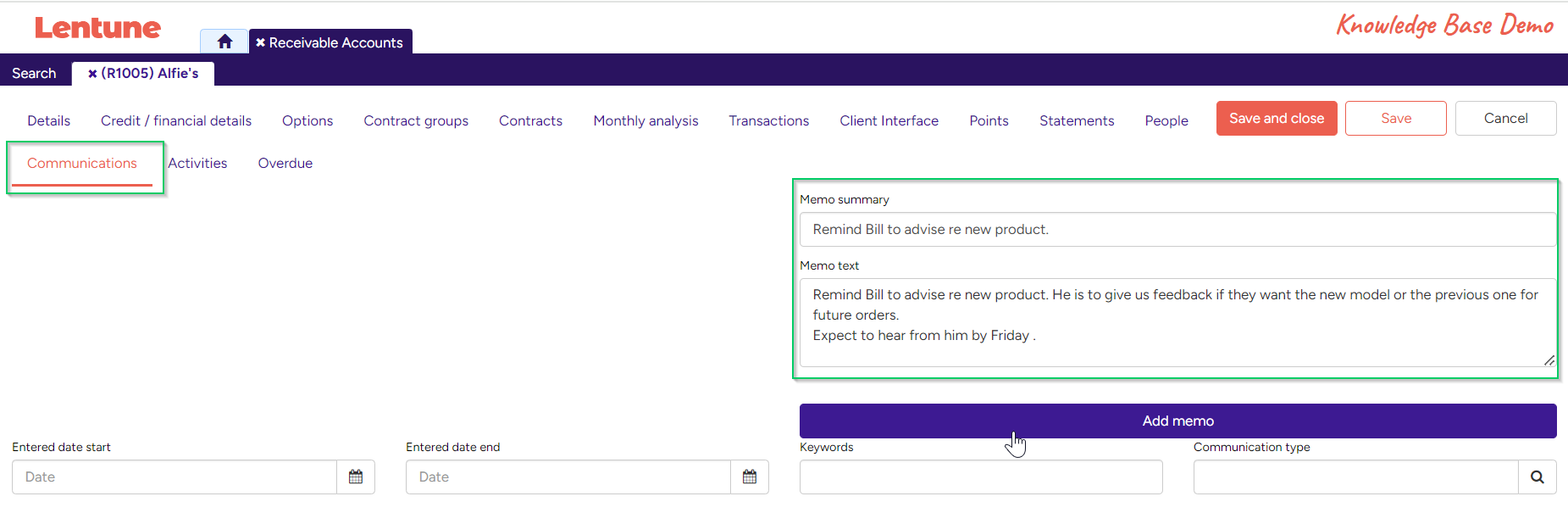Go to the Home tab icon

224,42
